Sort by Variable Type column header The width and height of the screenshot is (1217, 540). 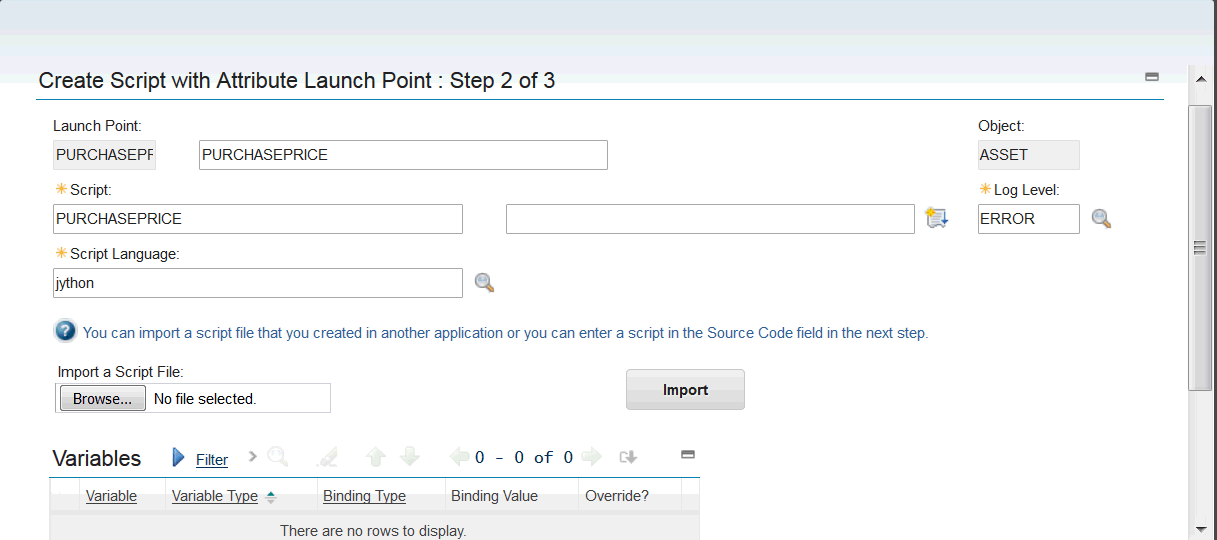click(215, 496)
